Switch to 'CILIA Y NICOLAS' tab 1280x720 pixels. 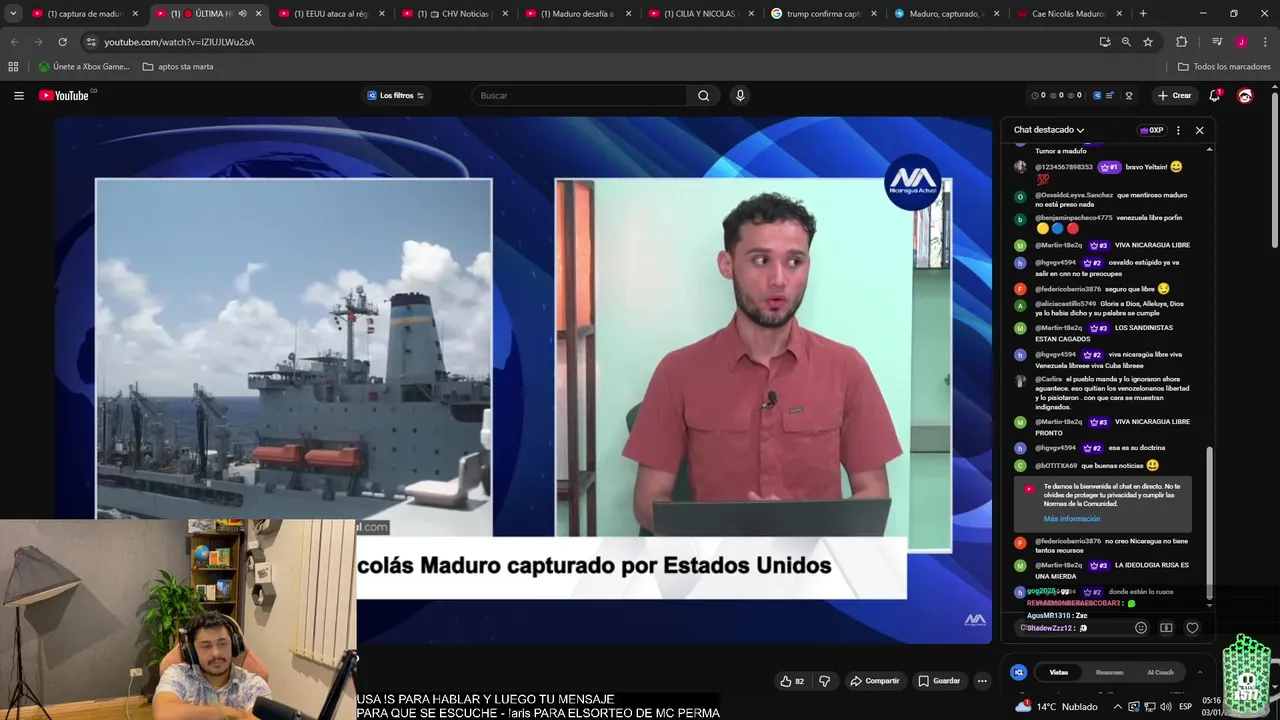click(x=703, y=14)
